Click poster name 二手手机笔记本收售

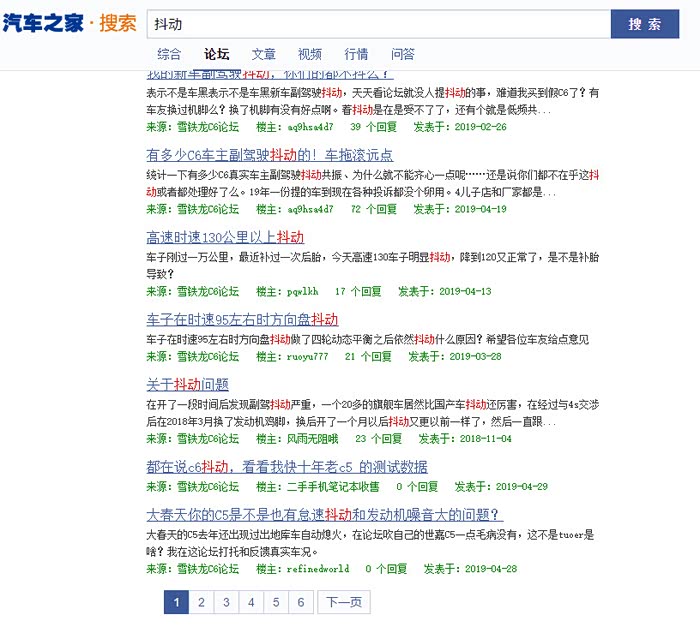pyautogui.click(x=333, y=487)
